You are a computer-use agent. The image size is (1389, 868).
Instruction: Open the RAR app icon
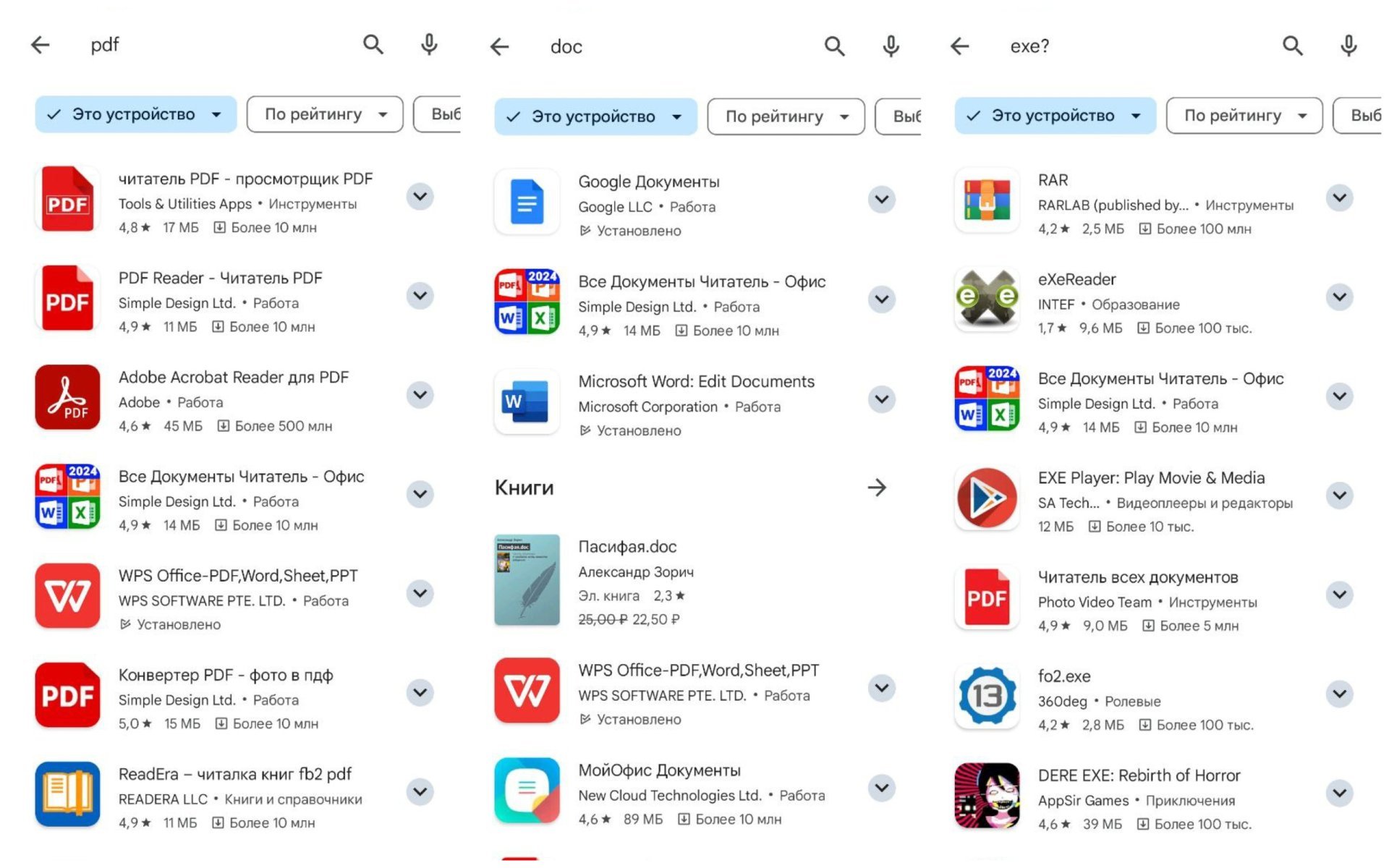click(987, 200)
